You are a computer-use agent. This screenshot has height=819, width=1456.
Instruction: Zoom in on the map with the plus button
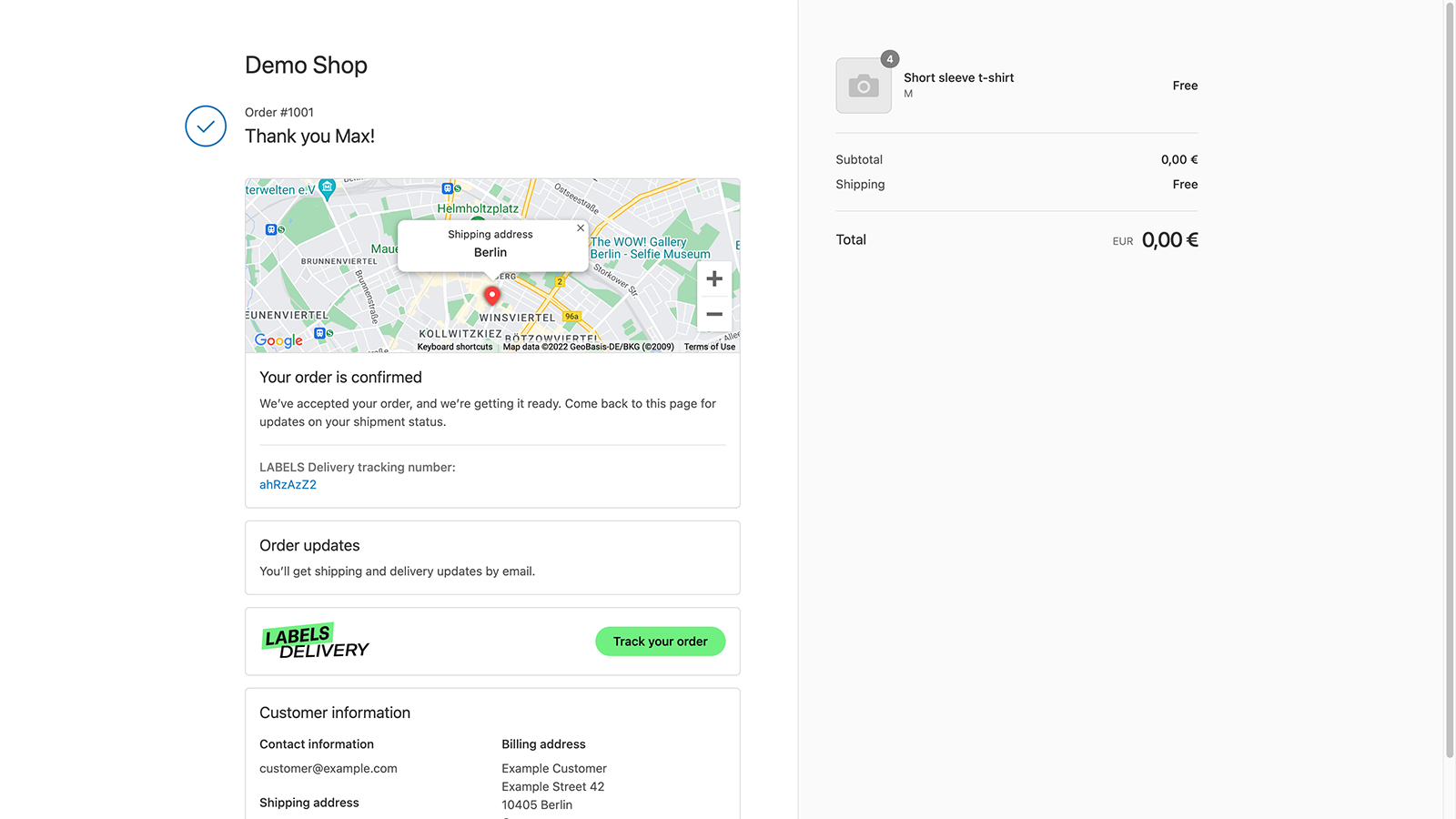point(714,278)
